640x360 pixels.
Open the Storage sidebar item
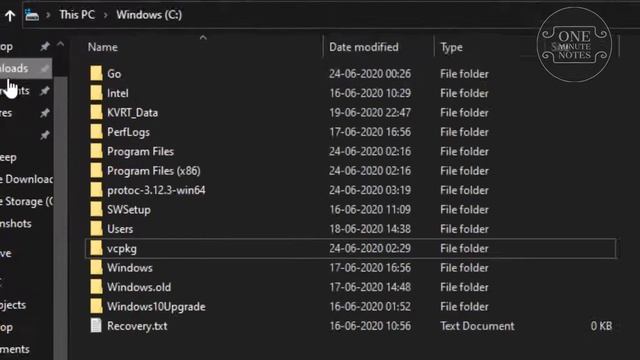pos(27,202)
